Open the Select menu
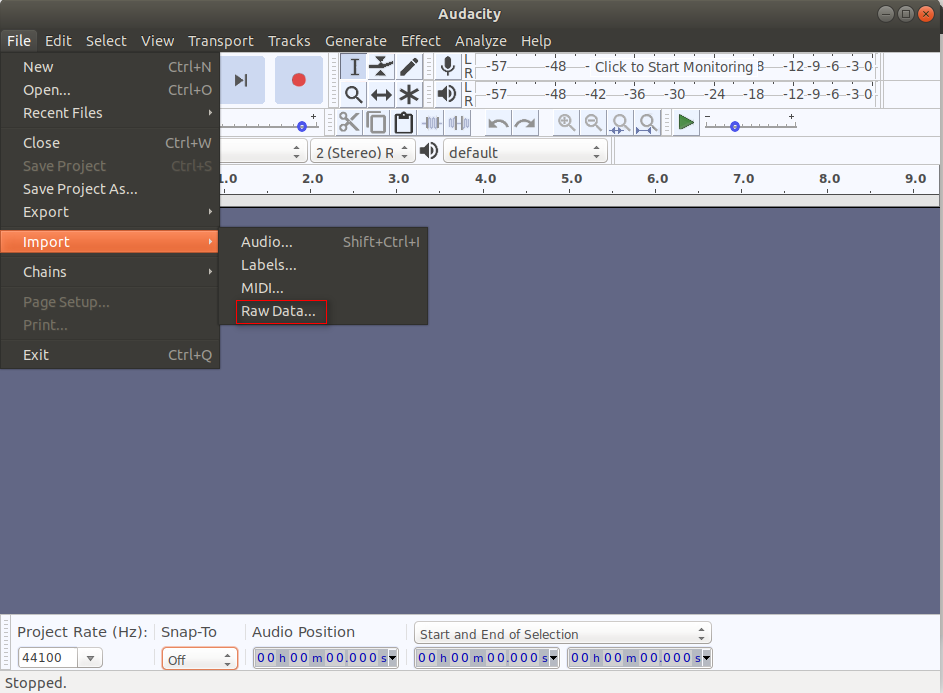Viewport: 943px width, 693px height. tap(106, 41)
